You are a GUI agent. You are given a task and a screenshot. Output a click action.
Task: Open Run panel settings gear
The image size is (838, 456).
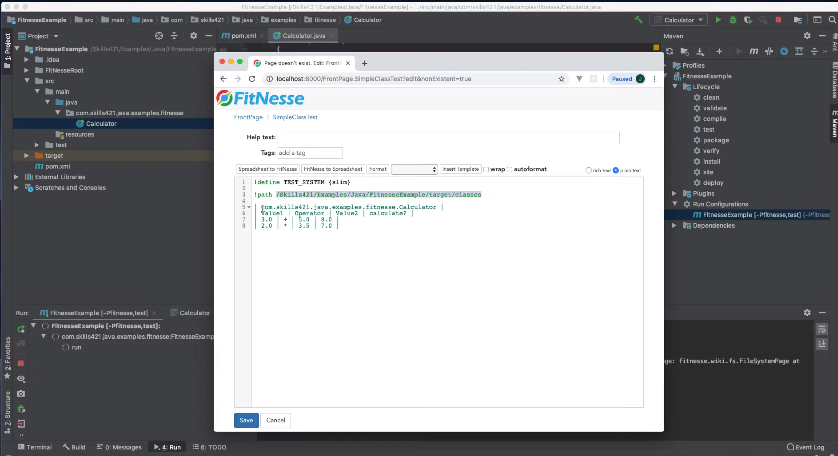coord(807,313)
